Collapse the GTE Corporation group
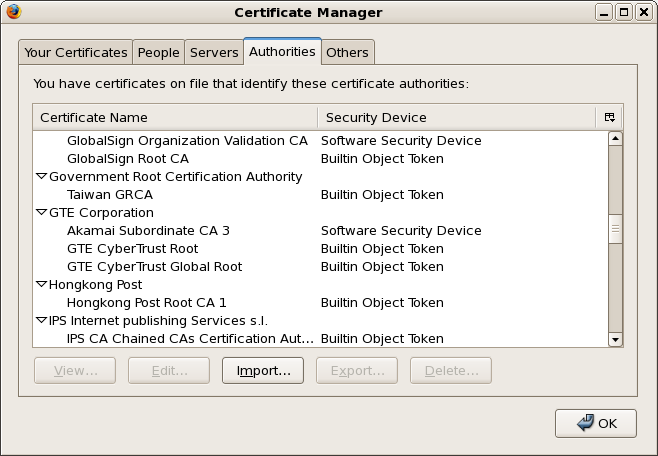This screenshot has height=456, width=658. [x=41, y=213]
